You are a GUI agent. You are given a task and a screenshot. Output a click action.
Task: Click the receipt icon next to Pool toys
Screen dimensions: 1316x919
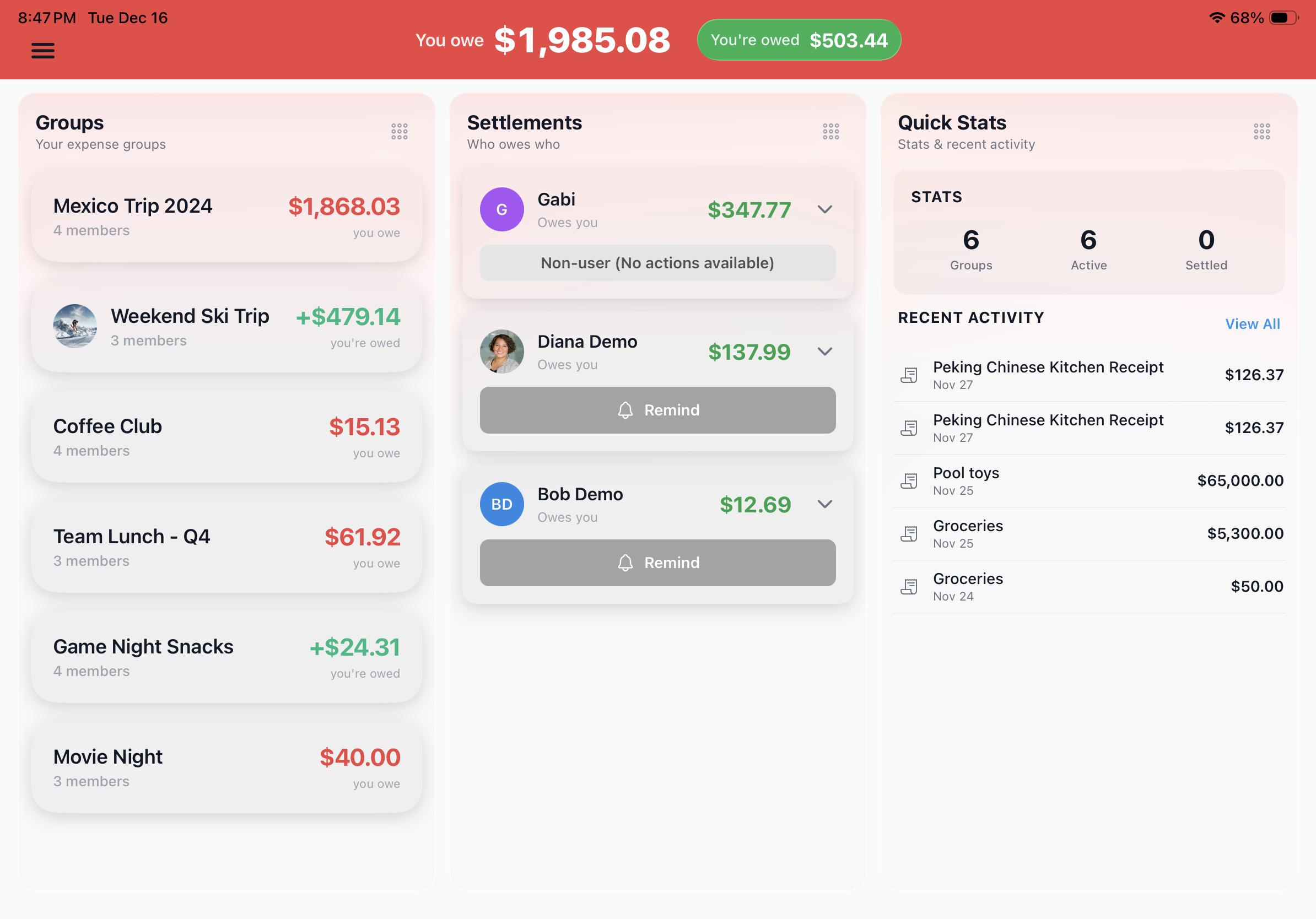pyautogui.click(x=910, y=480)
